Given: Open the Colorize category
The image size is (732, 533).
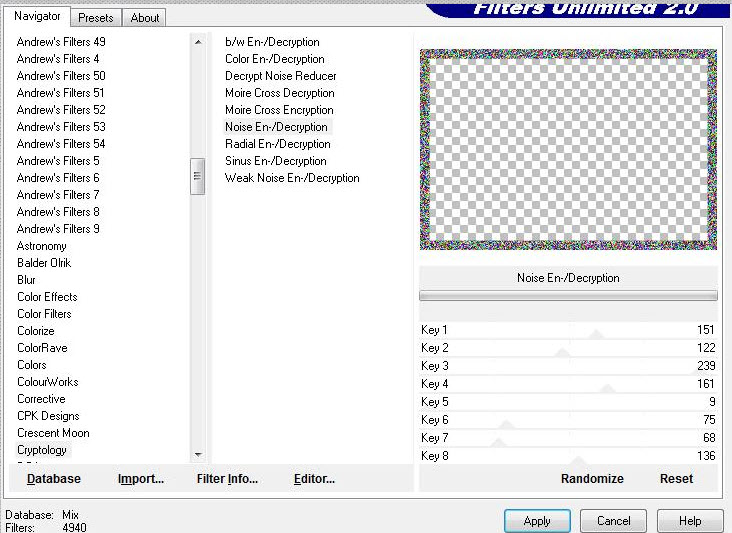Looking at the screenshot, I should (x=35, y=331).
